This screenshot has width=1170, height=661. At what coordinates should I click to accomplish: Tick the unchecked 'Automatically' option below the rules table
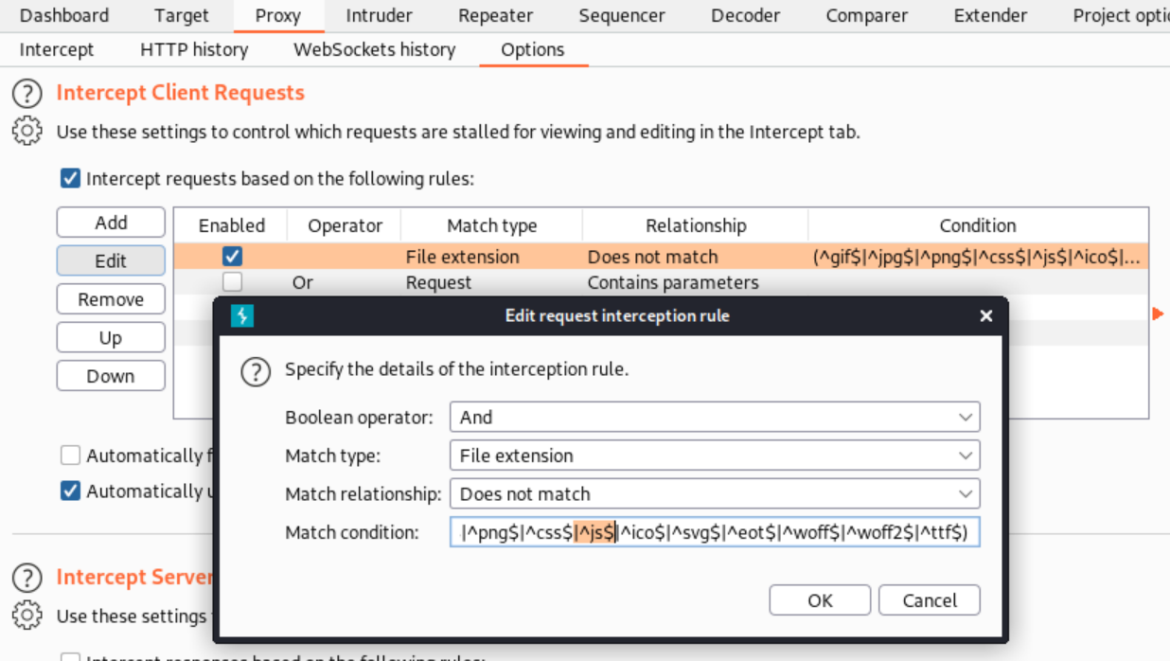click(70, 455)
